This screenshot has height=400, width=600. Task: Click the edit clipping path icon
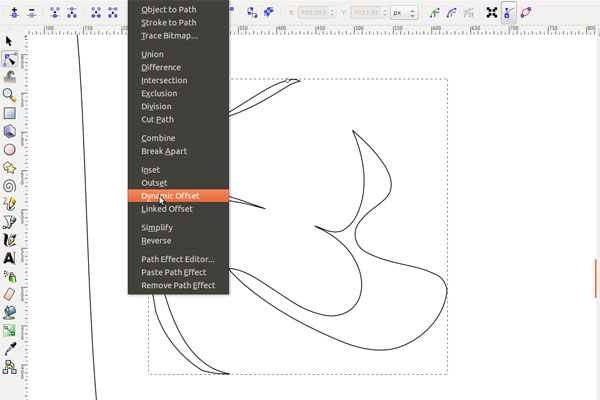(434, 13)
